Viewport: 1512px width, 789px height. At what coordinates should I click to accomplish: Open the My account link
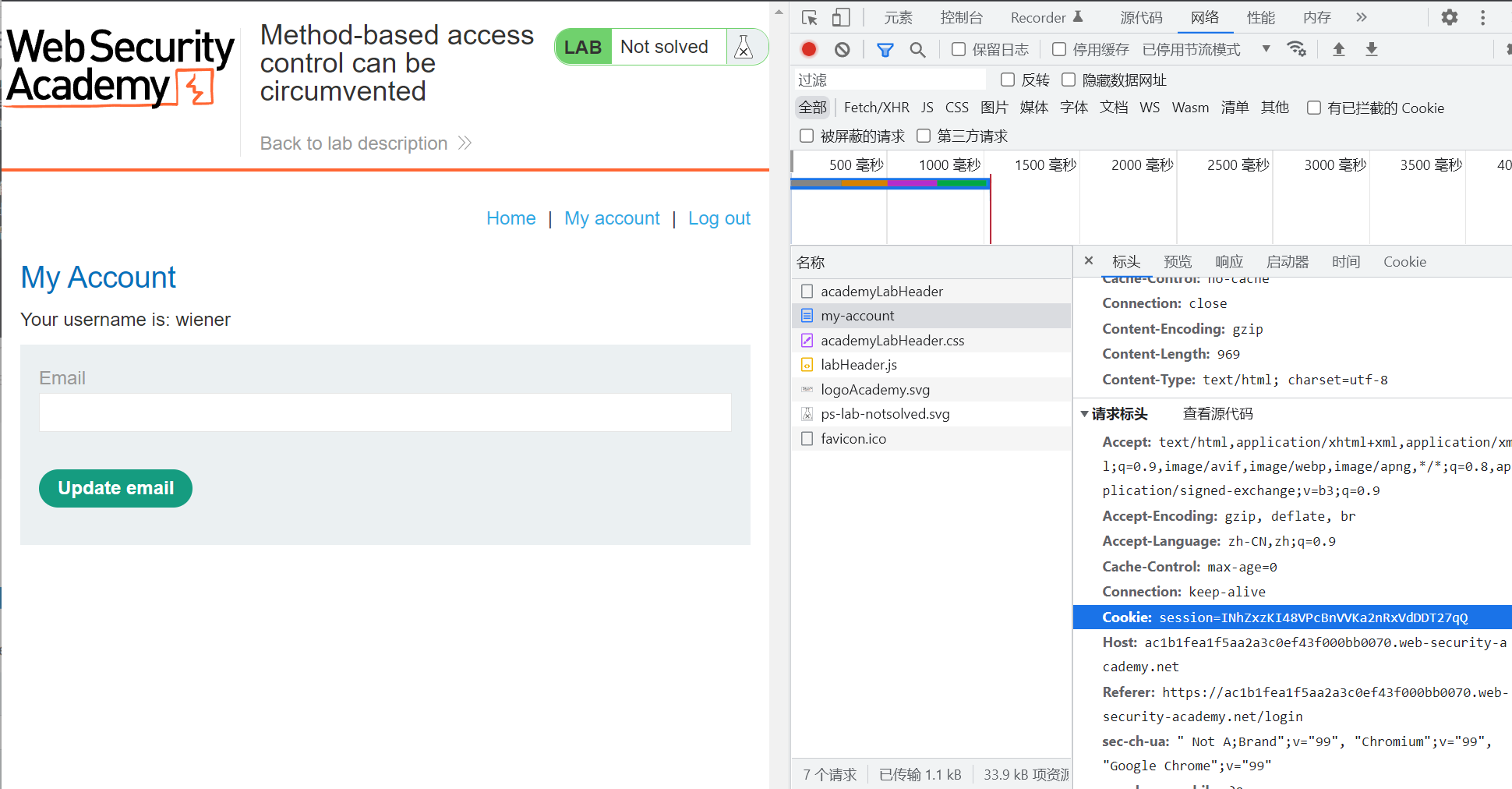point(612,218)
